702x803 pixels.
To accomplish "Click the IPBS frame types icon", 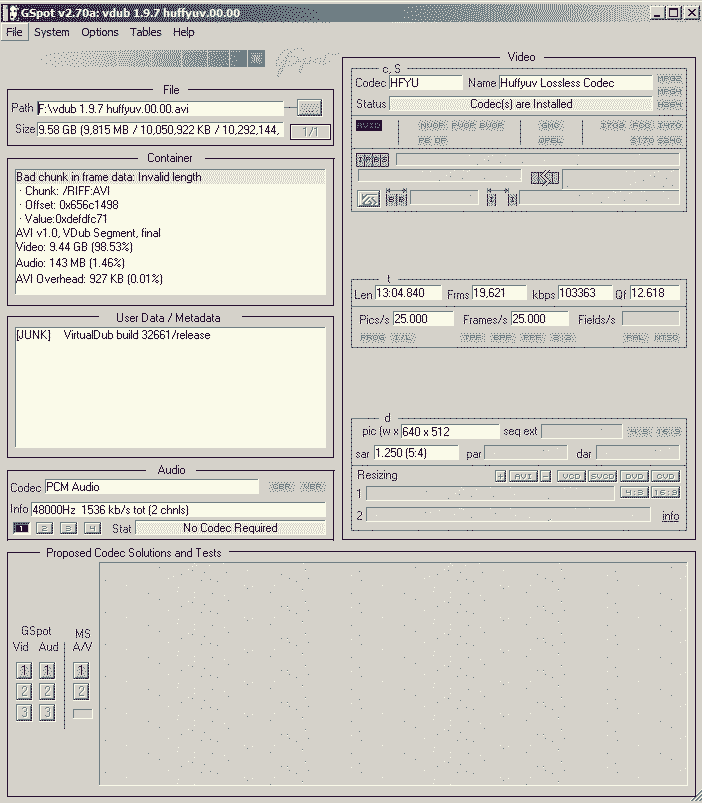I will click(x=372, y=160).
